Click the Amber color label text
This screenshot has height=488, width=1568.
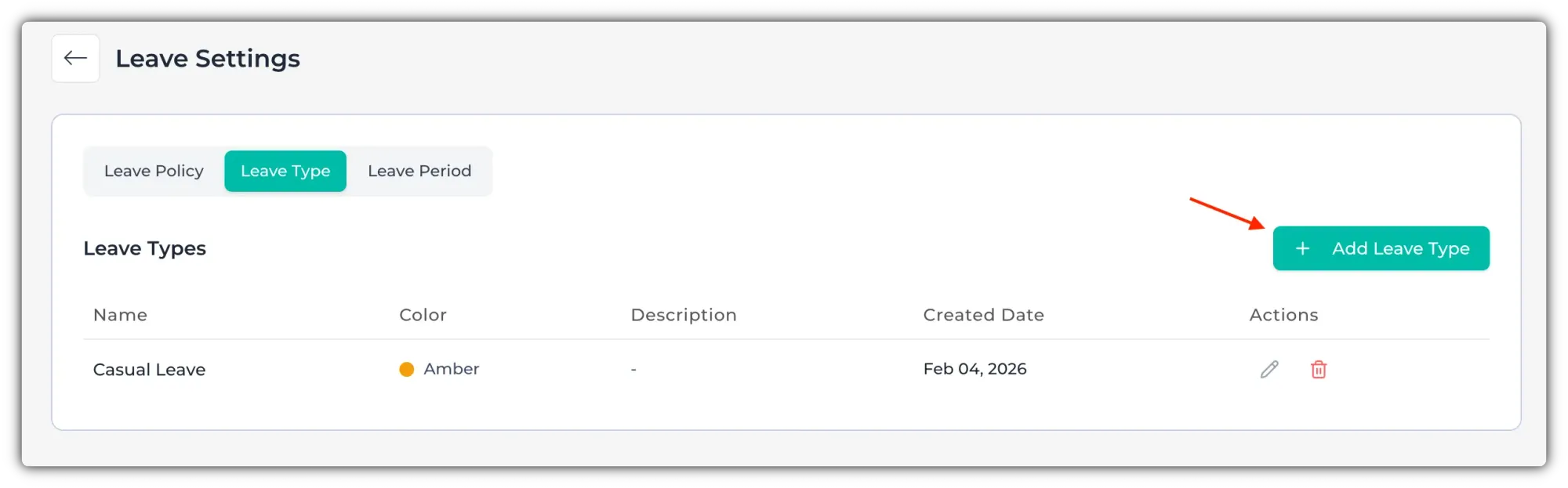pyautogui.click(x=451, y=369)
